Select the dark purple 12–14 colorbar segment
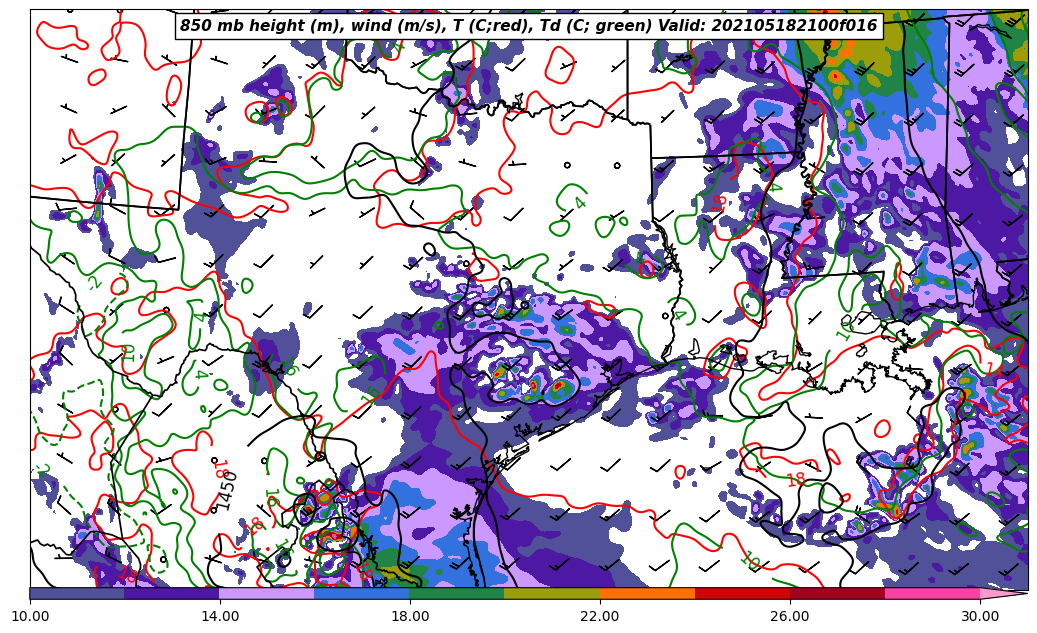 [172, 593]
